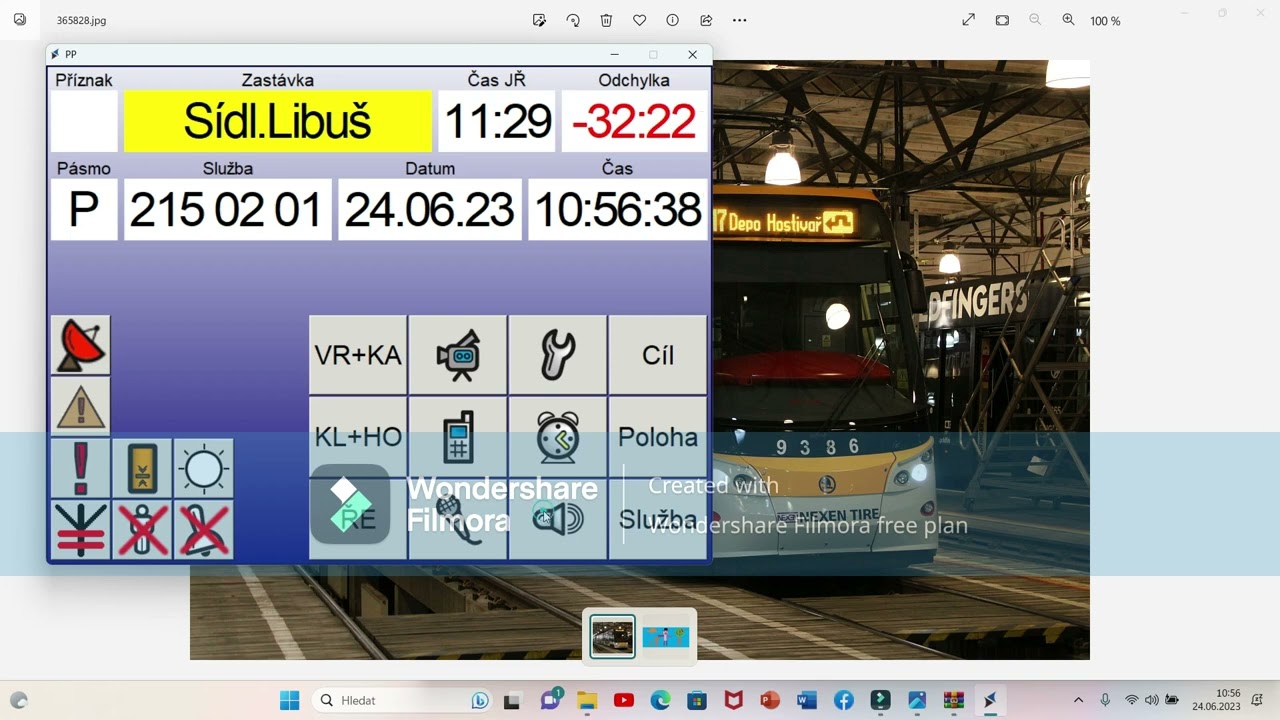Fit image to window in Photos
Screen dimensions: 1280x720
1002,20
